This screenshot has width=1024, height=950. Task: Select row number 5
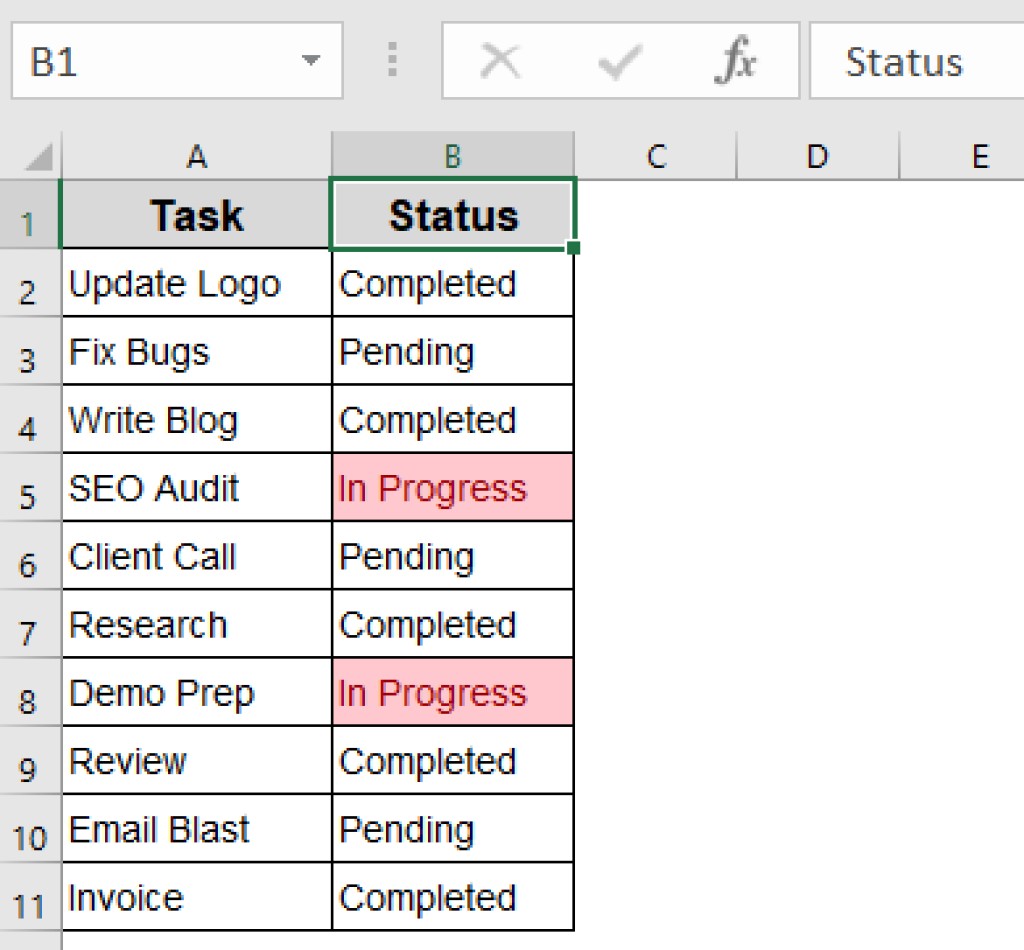point(30,487)
